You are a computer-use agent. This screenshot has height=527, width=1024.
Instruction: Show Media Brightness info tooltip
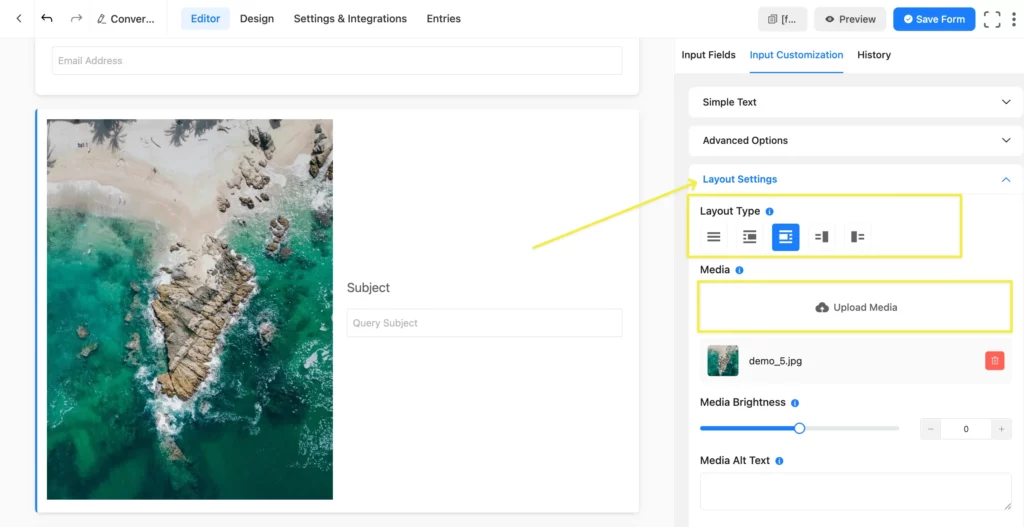tap(795, 403)
